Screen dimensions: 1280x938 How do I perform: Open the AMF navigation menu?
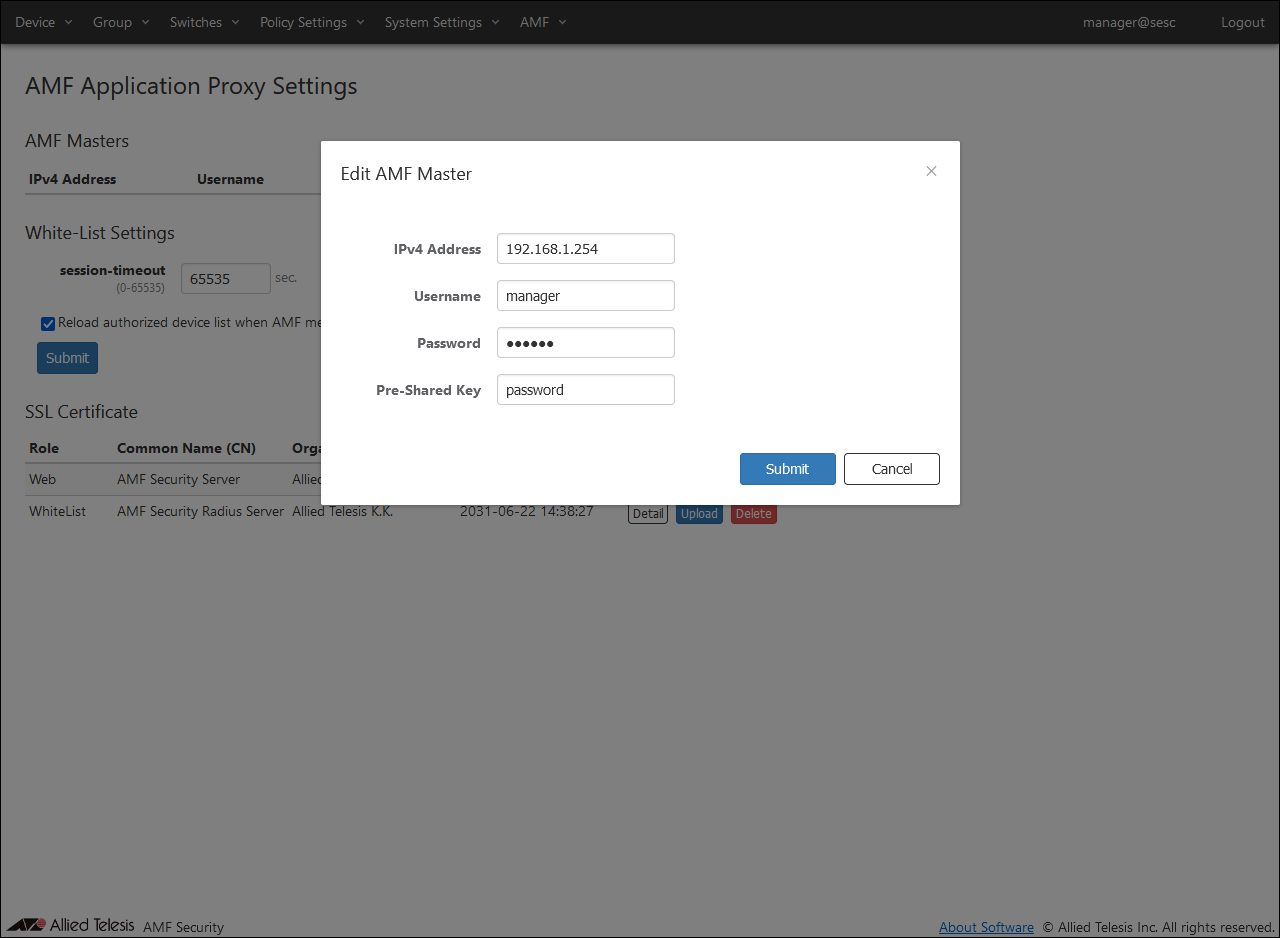coord(543,22)
